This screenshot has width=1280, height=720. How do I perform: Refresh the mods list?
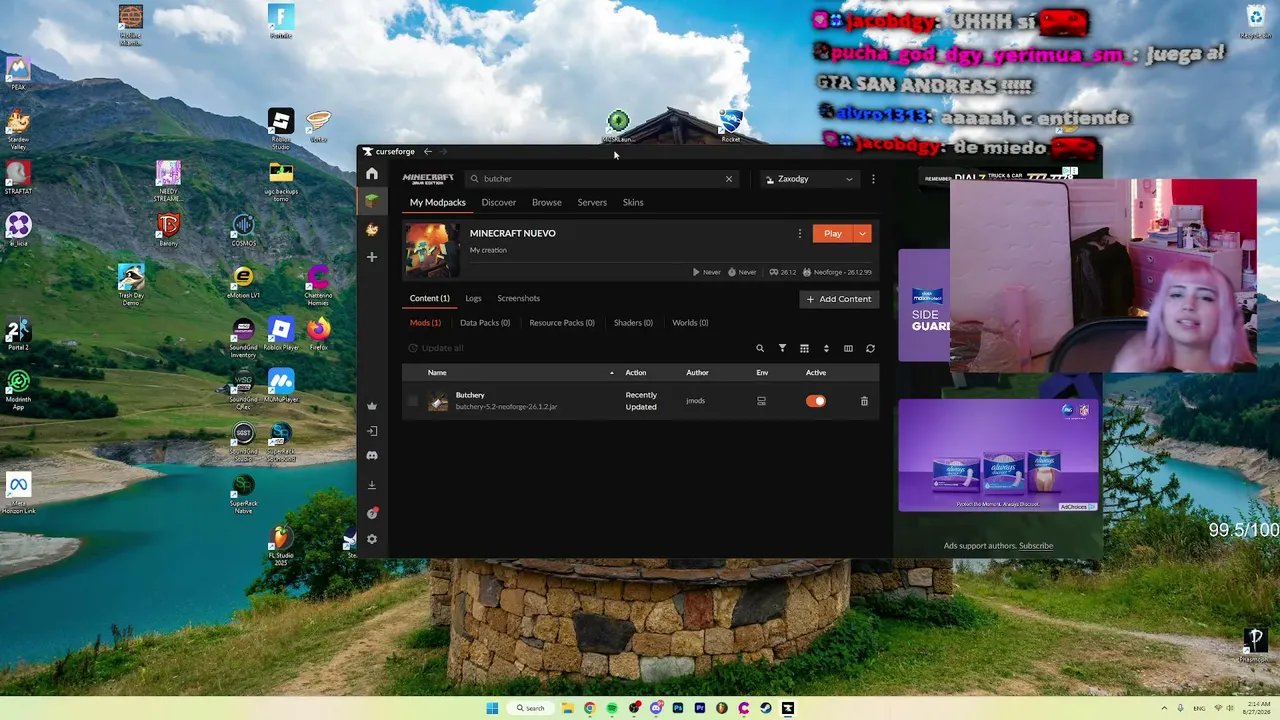click(870, 348)
